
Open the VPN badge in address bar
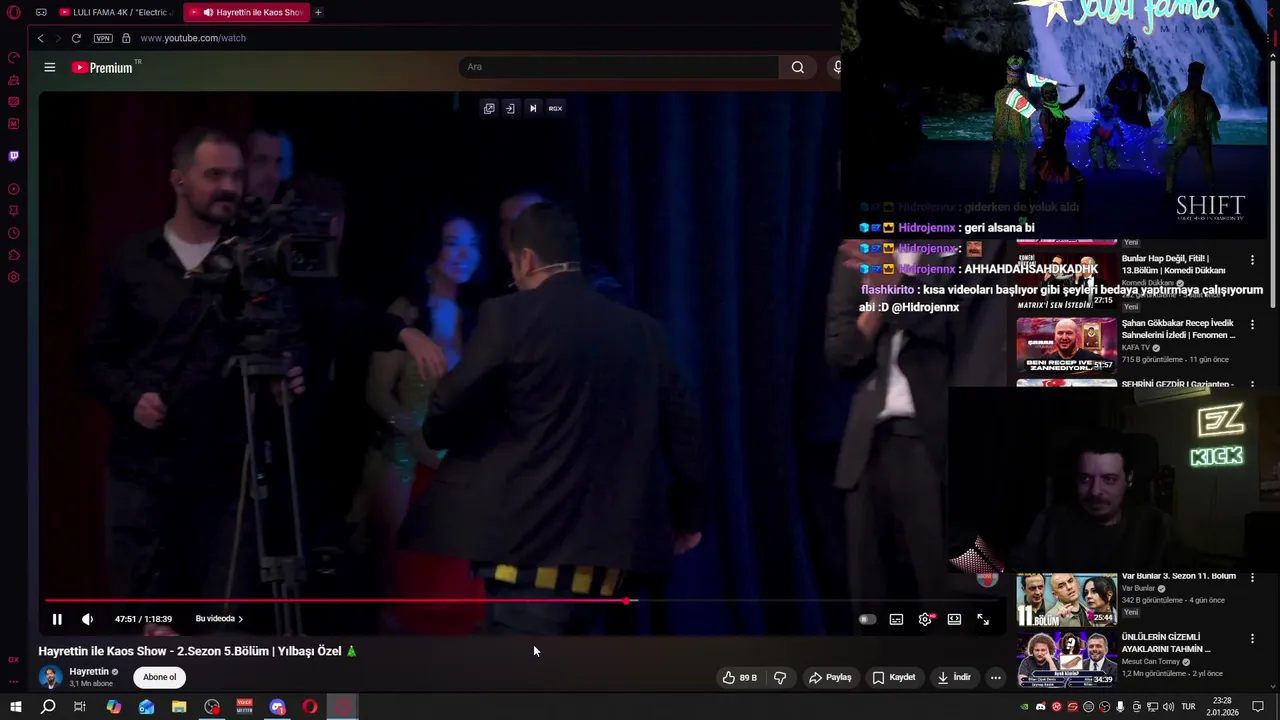103,38
